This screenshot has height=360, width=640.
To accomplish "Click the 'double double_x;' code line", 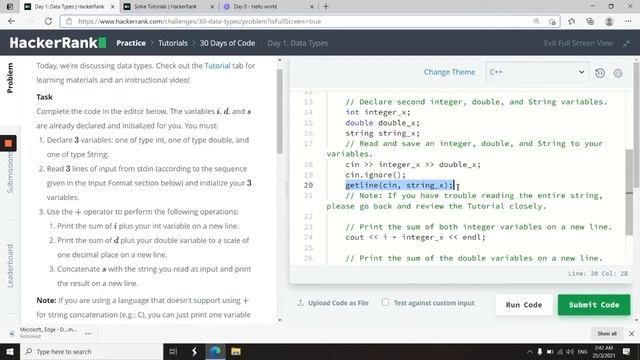I will click(x=382, y=123).
